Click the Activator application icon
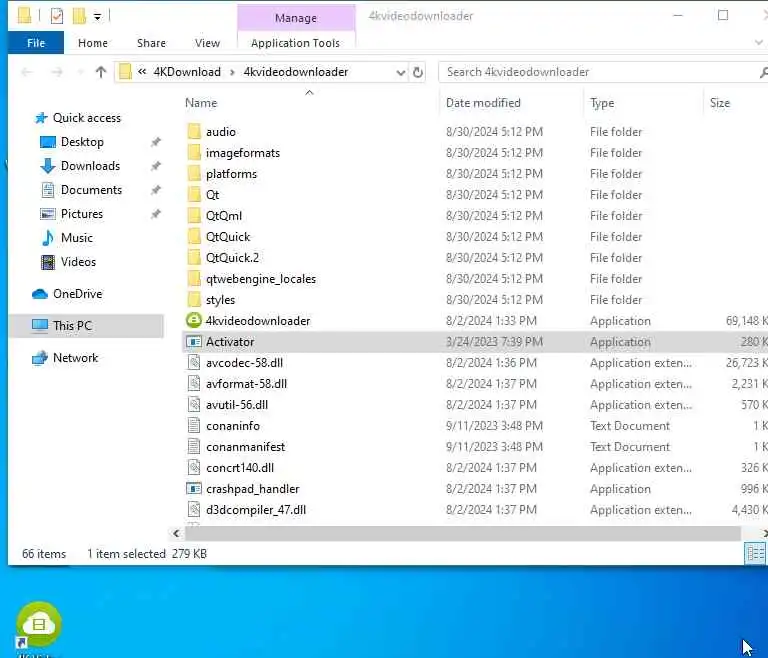Screen dimensions: 768x658 (x=194, y=341)
